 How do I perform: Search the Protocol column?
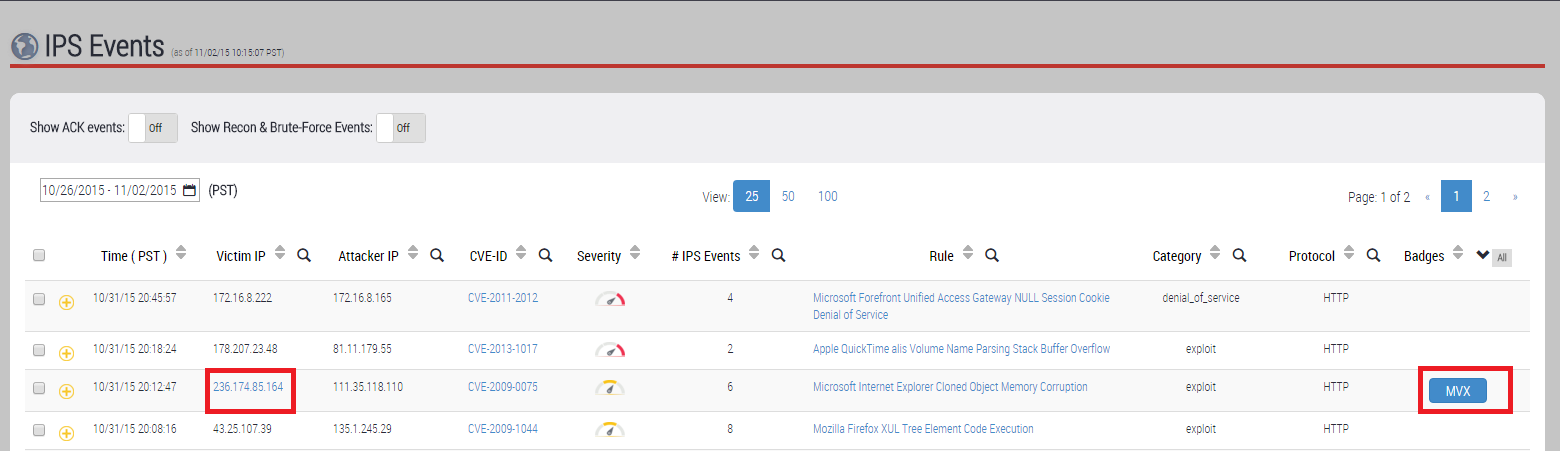pos(1373,255)
